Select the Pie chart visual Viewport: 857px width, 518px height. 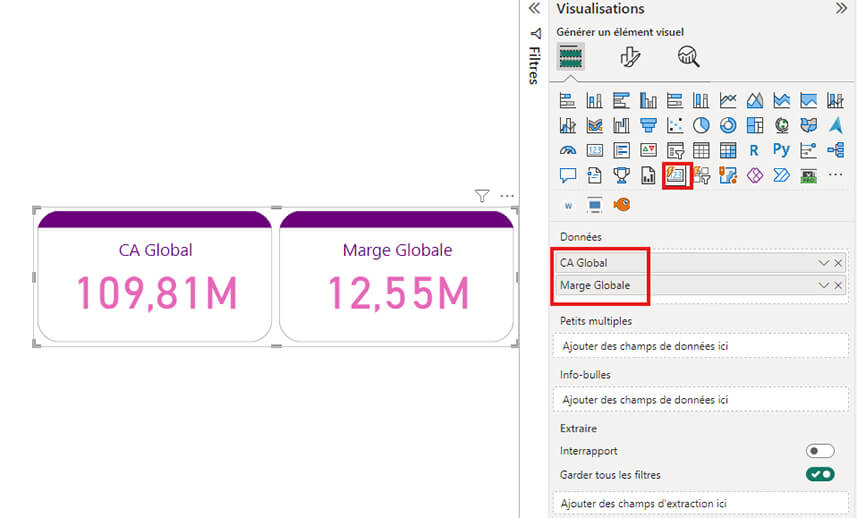pos(701,126)
